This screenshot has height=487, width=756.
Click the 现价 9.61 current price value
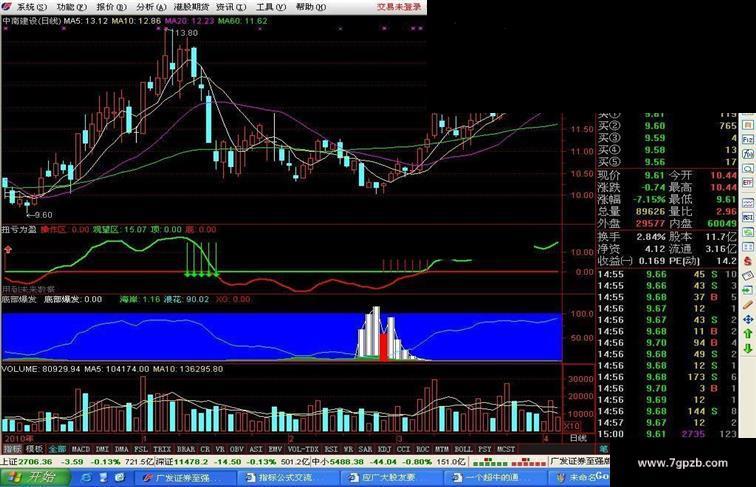pyautogui.click(x=655, y=175)
